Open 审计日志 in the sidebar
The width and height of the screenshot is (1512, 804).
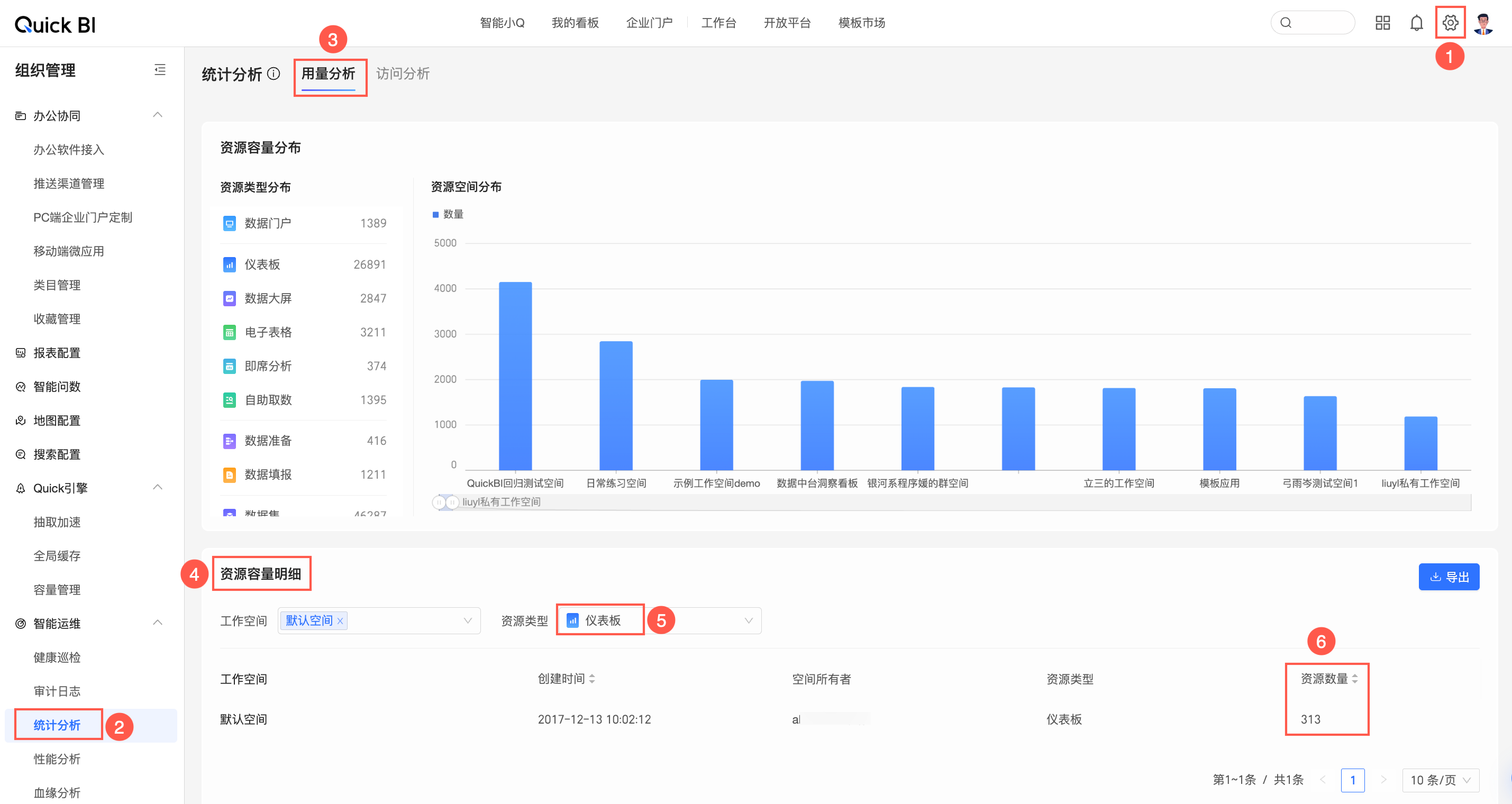(57, 691)
